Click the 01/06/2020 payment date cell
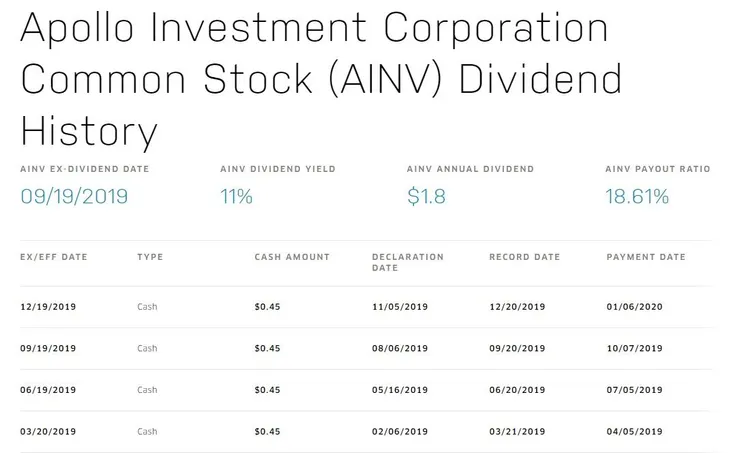Viewport: 740px width, 453px height. (634, 307)
